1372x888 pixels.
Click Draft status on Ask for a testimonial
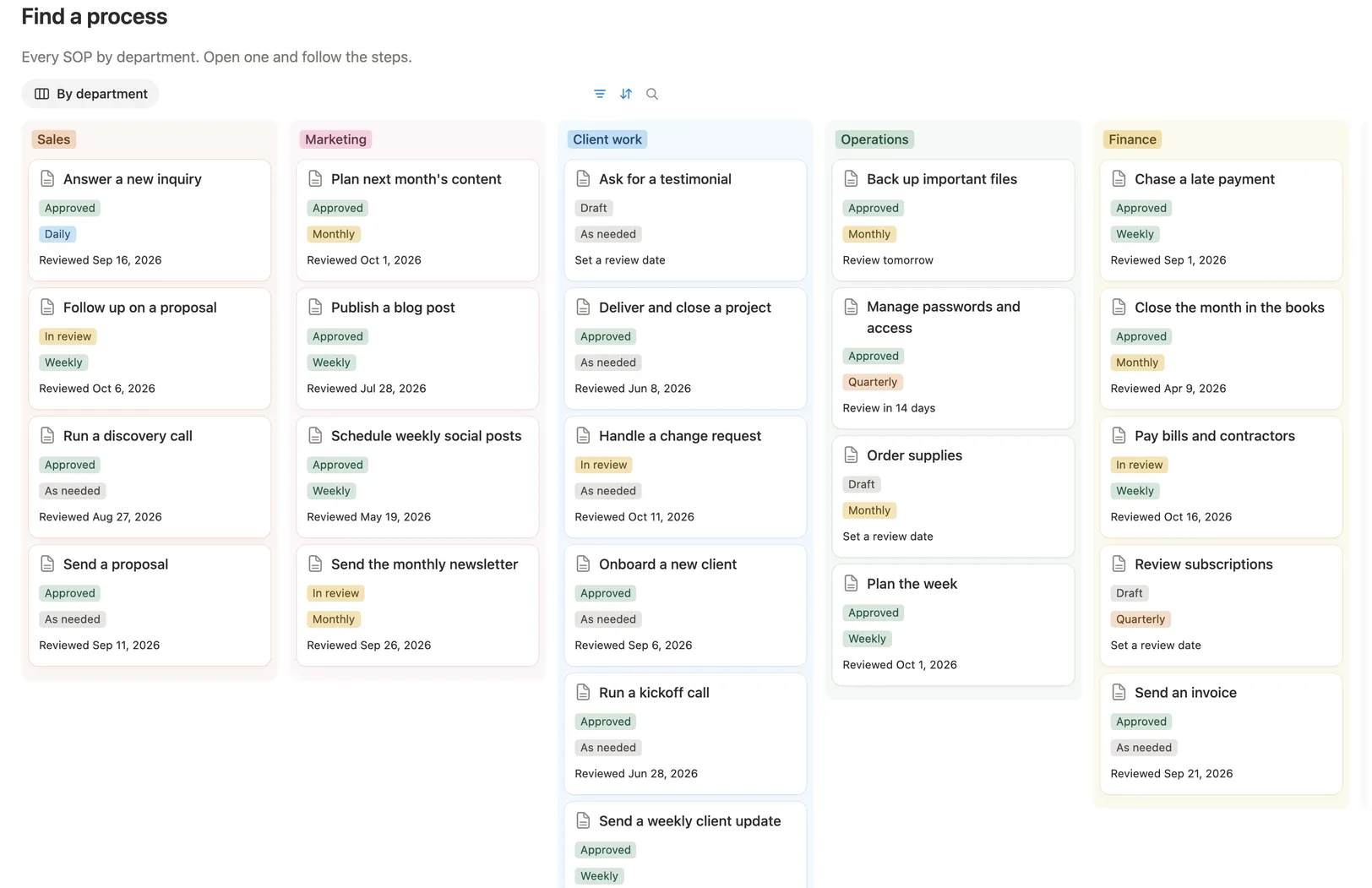click(x=593, y=208)
